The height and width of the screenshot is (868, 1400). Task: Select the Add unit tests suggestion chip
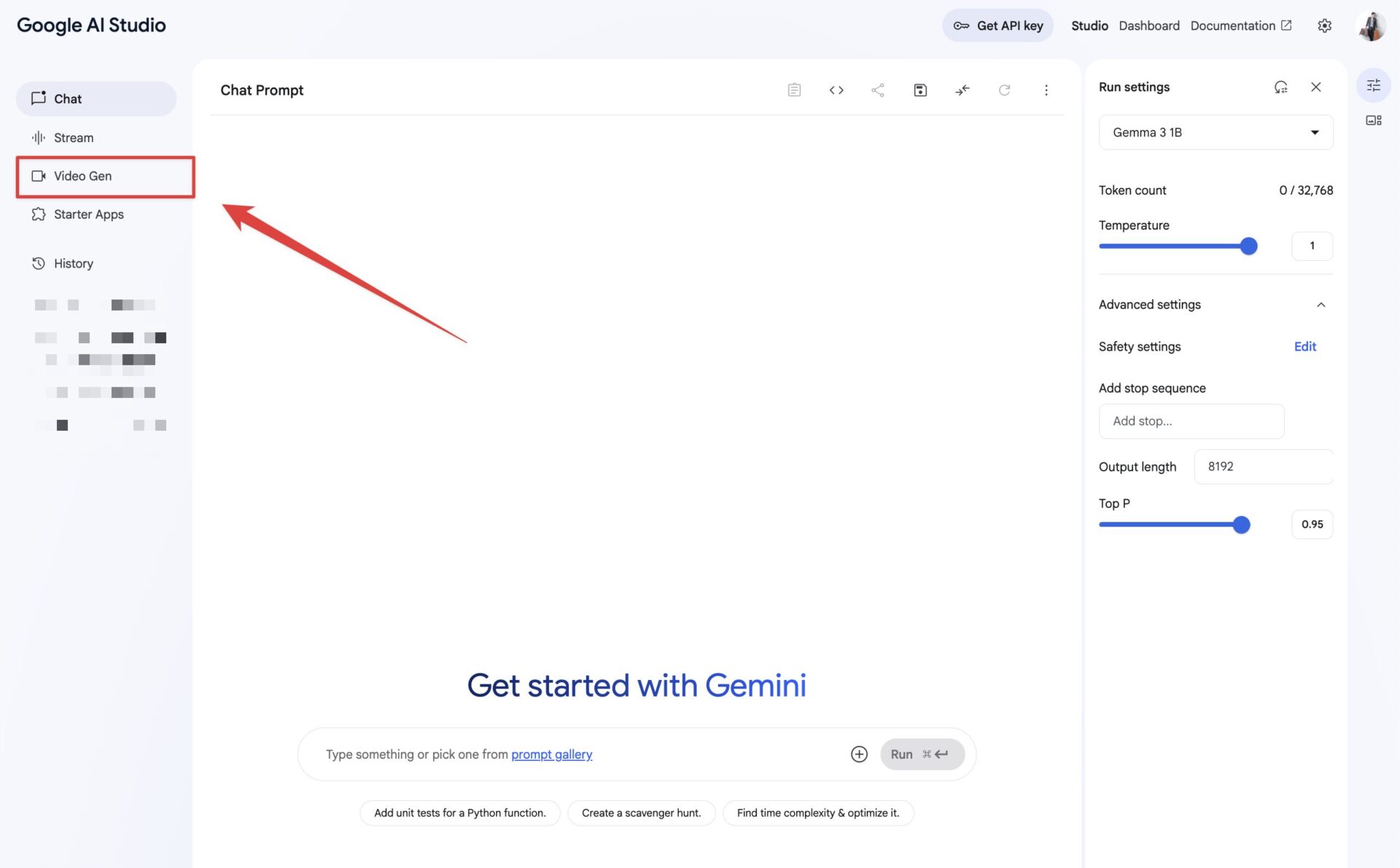(x=459, y=813)
